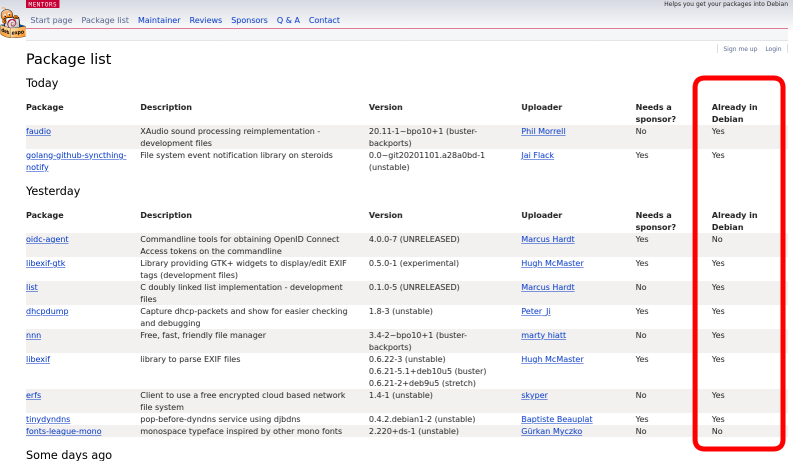Click the Package list page heading
The image size is (793, 461).
pos(68,59)
